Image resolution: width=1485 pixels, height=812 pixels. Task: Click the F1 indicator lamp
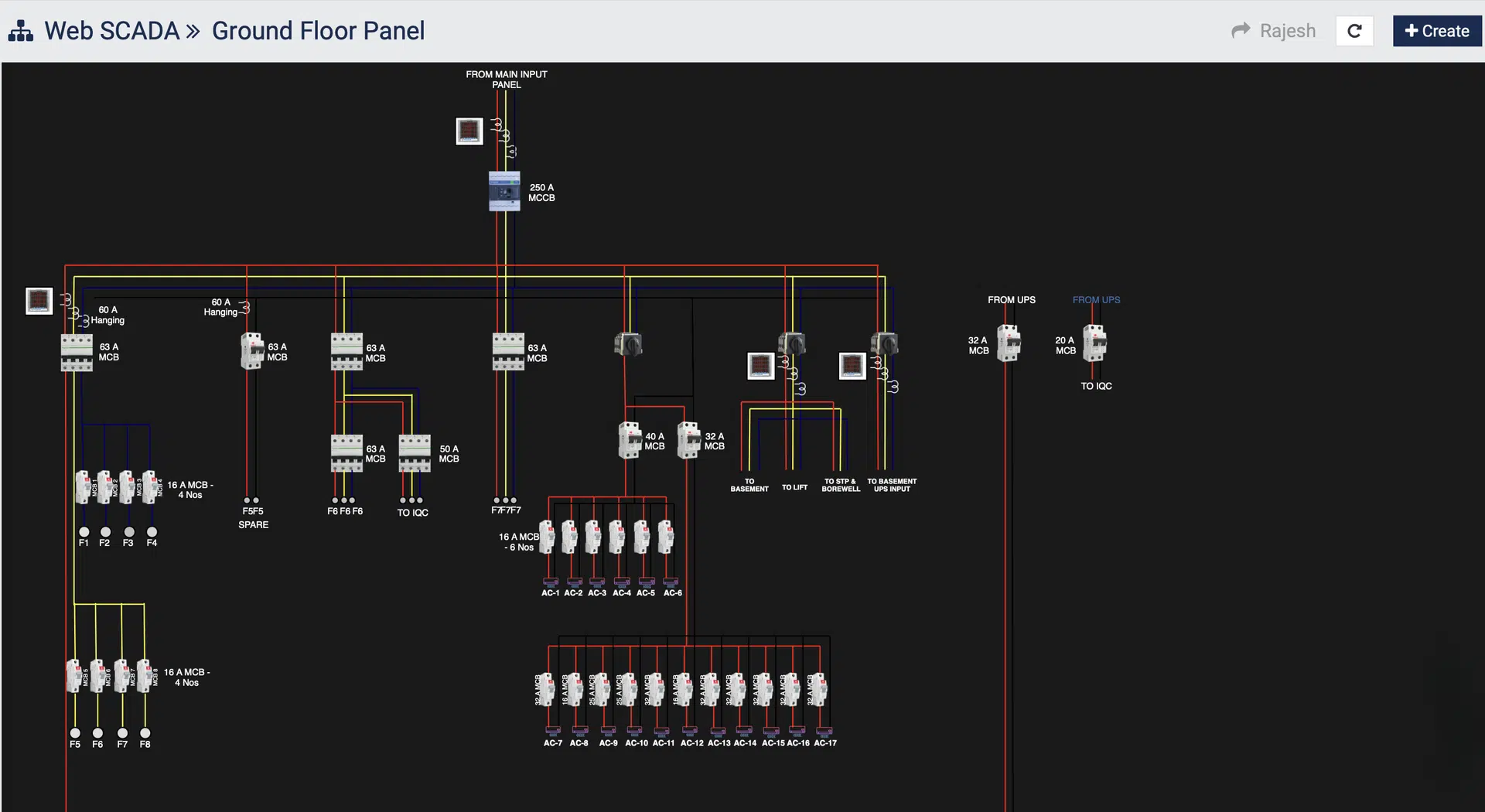click(x=84, y=532)
